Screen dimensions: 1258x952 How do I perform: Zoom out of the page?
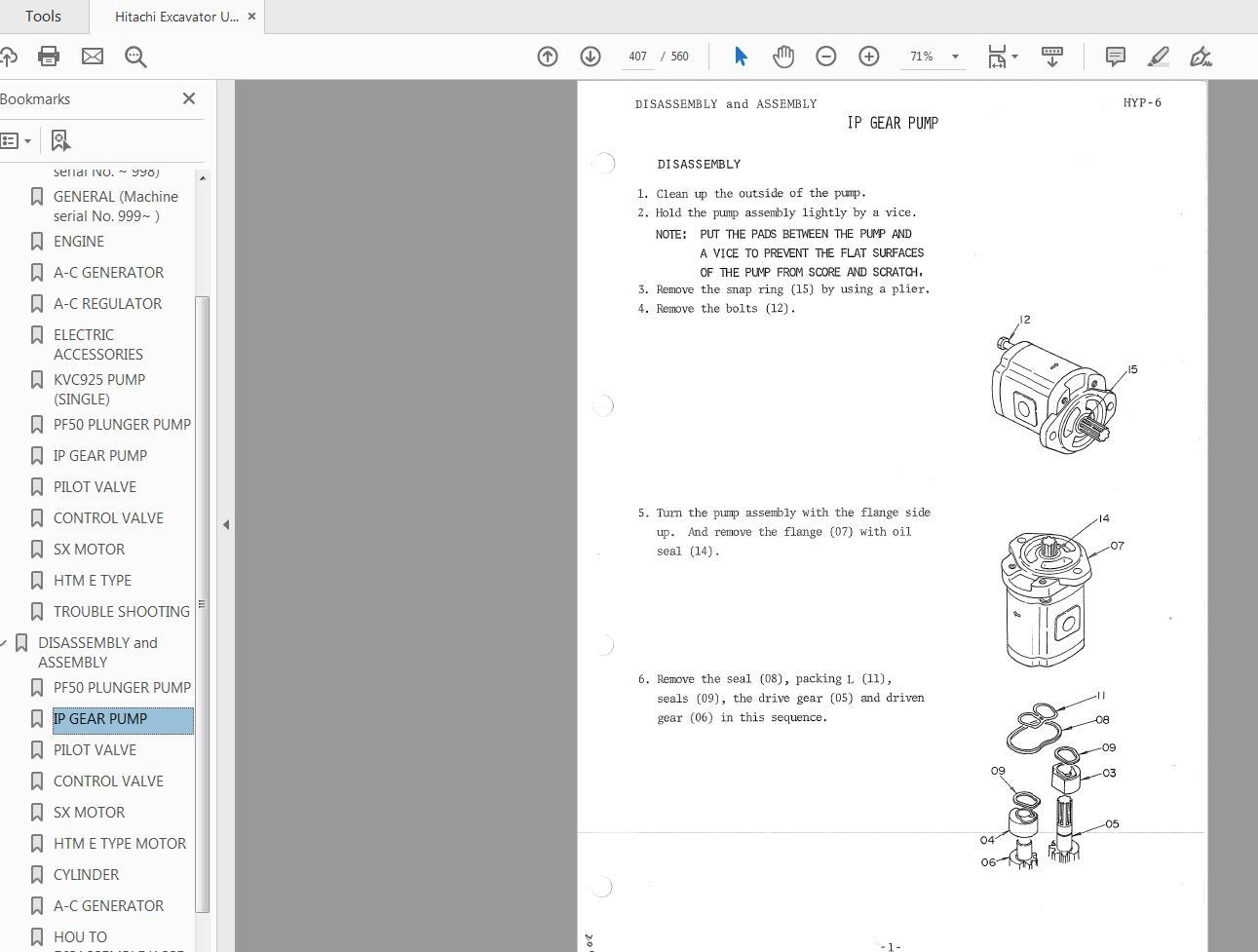click(x=825, y=57)
